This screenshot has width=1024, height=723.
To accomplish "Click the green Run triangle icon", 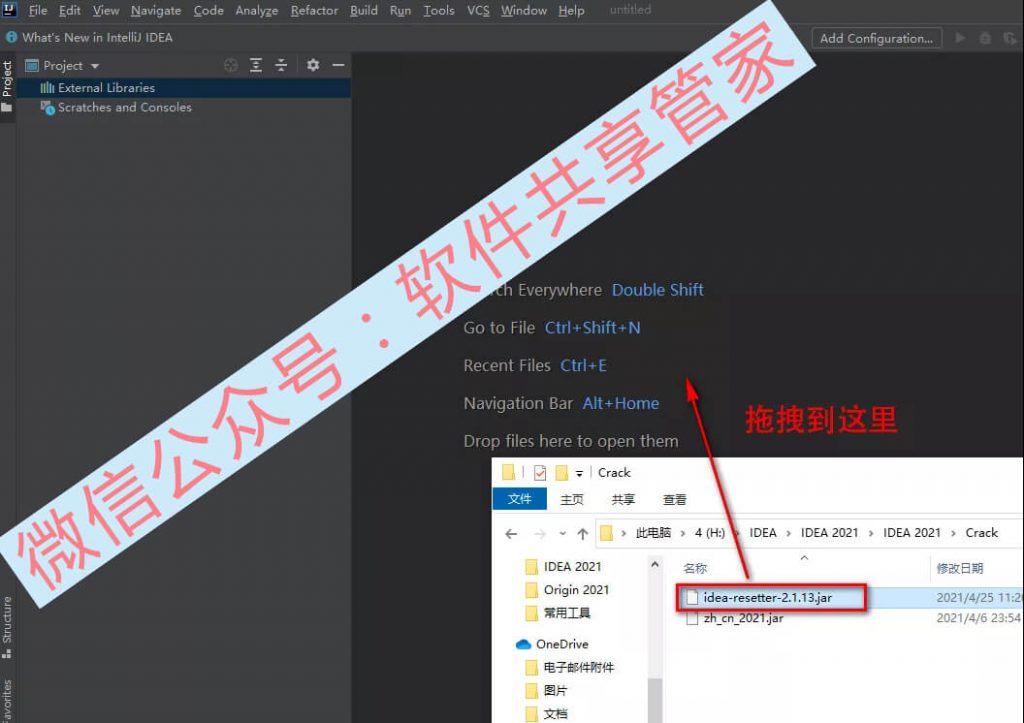I will (x=960, y=38).
